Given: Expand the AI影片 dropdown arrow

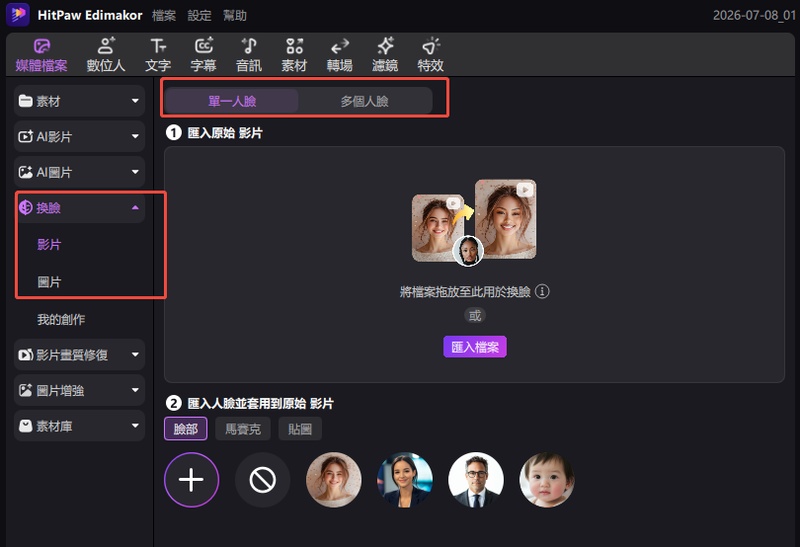Looking at the screenshot, I should coord(135,136).
